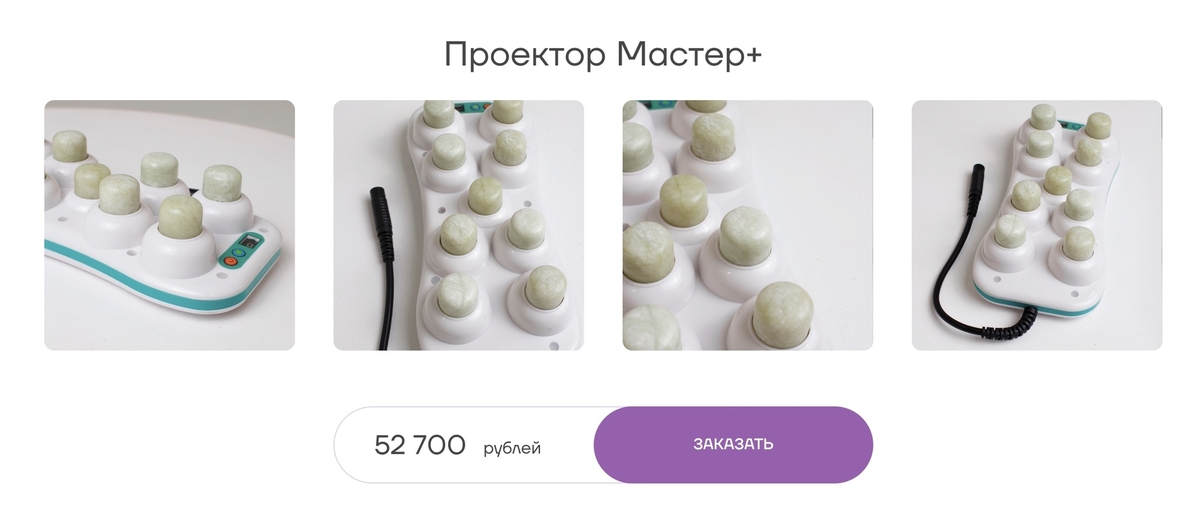Viewport: 1200px width, 521px height.
Task: Click the orange power button in first photo
Action: [229, 260]
